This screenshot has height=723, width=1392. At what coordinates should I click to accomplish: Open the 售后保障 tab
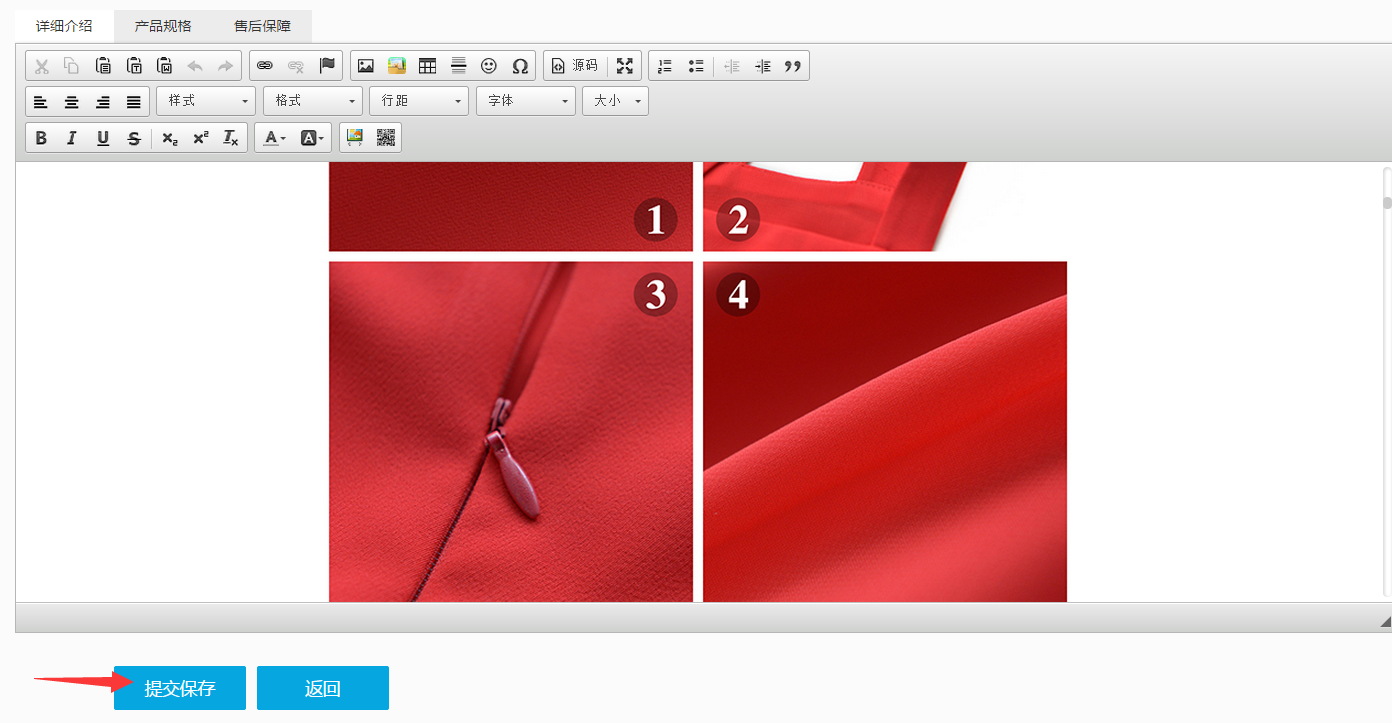coord(263,26)
